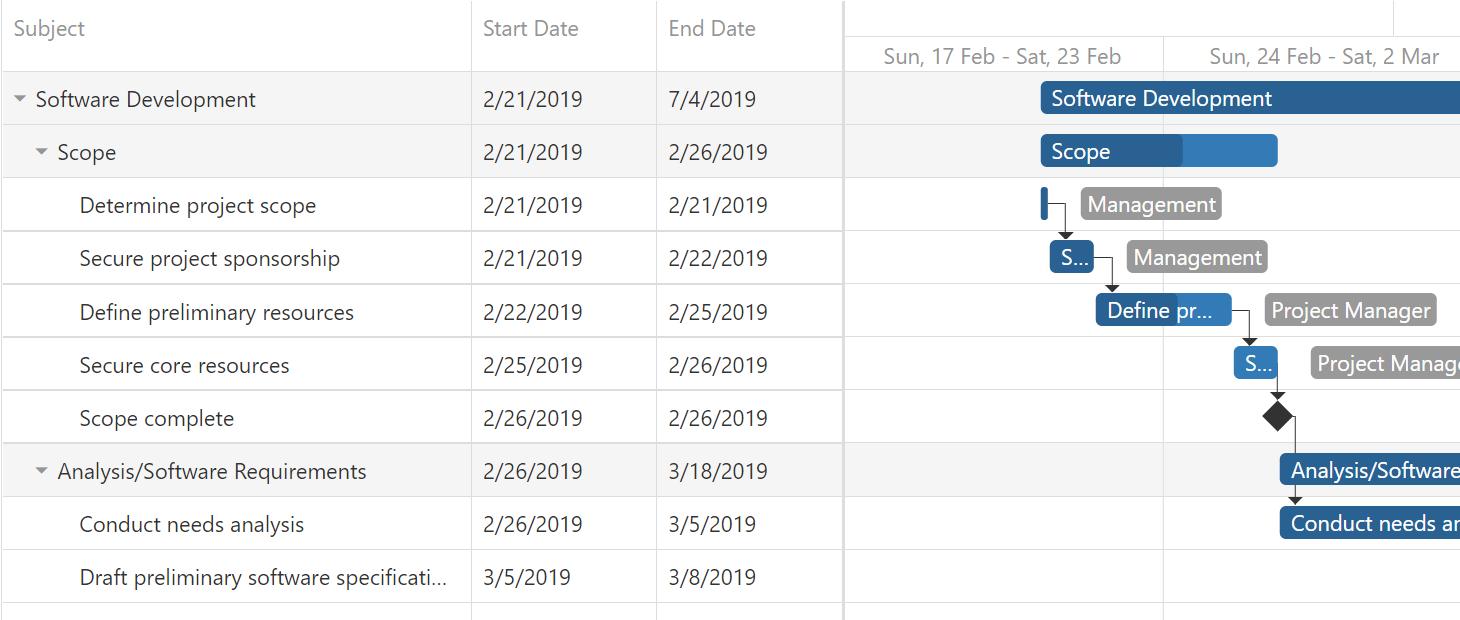Select the Determine project scope task bar
This screenshot has width=1460, height=620.
point(1044,204)
